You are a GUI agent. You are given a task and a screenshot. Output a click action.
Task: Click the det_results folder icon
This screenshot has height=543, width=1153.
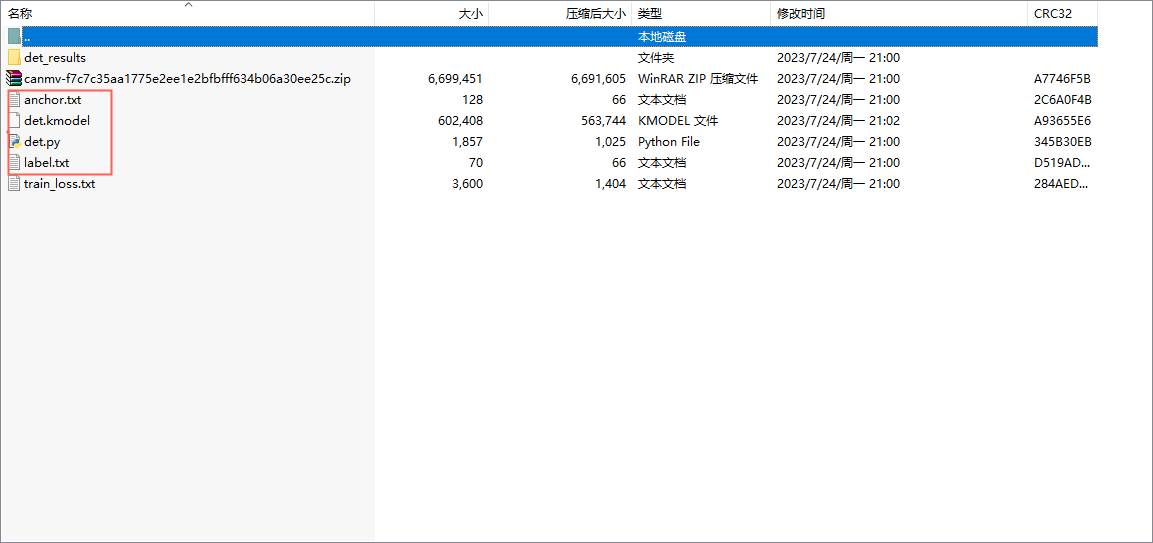[14, 57]
